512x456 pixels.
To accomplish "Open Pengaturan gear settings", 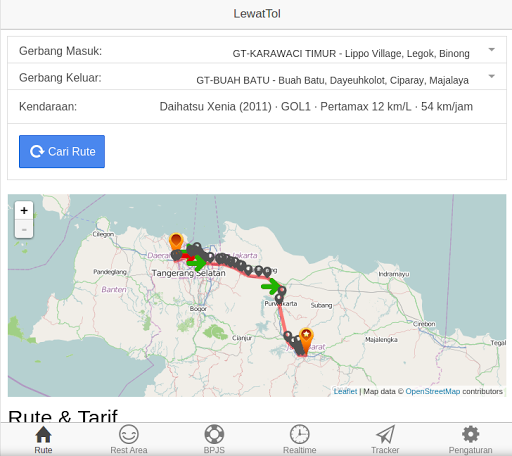I will (470, 439).
